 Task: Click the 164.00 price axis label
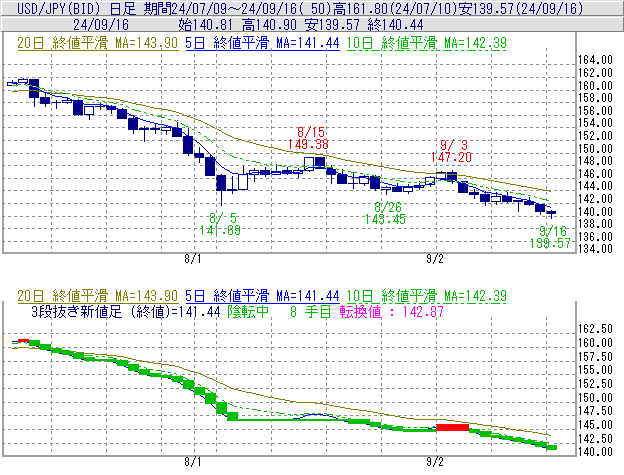[595, 60]
